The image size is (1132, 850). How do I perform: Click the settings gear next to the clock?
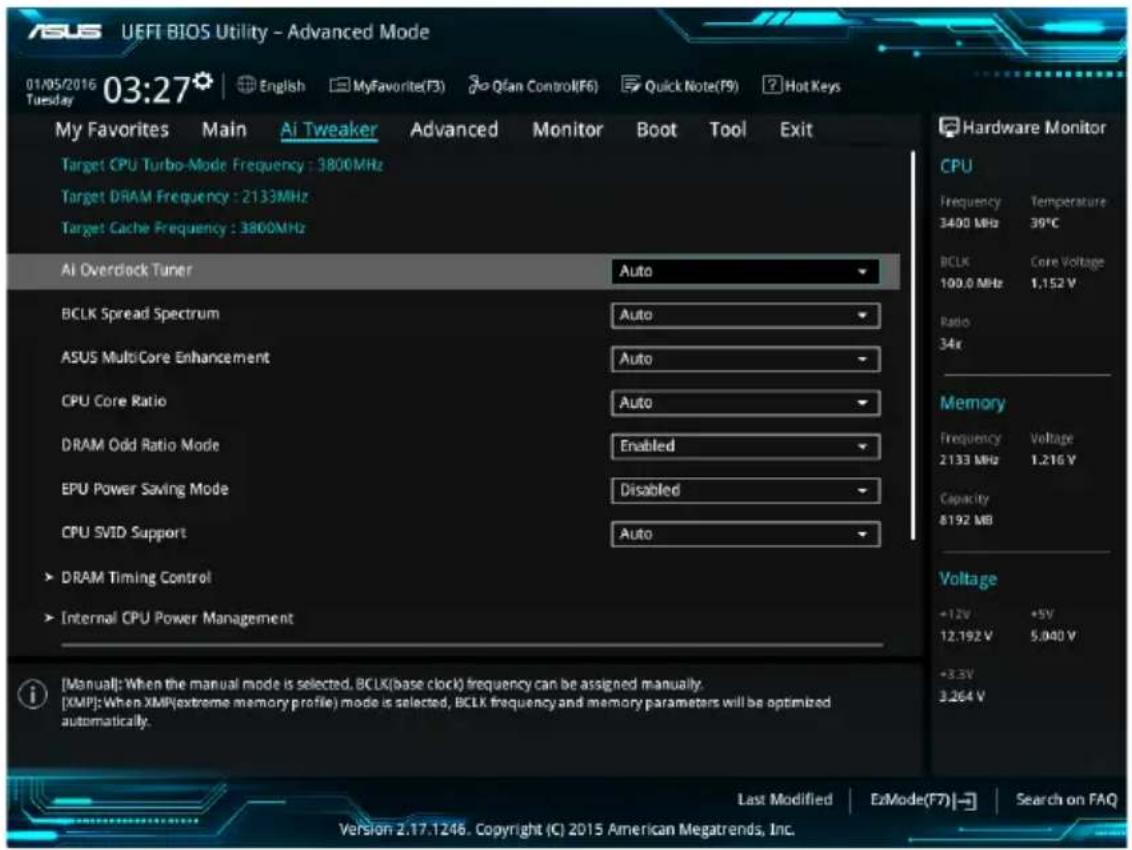point(204,81)
